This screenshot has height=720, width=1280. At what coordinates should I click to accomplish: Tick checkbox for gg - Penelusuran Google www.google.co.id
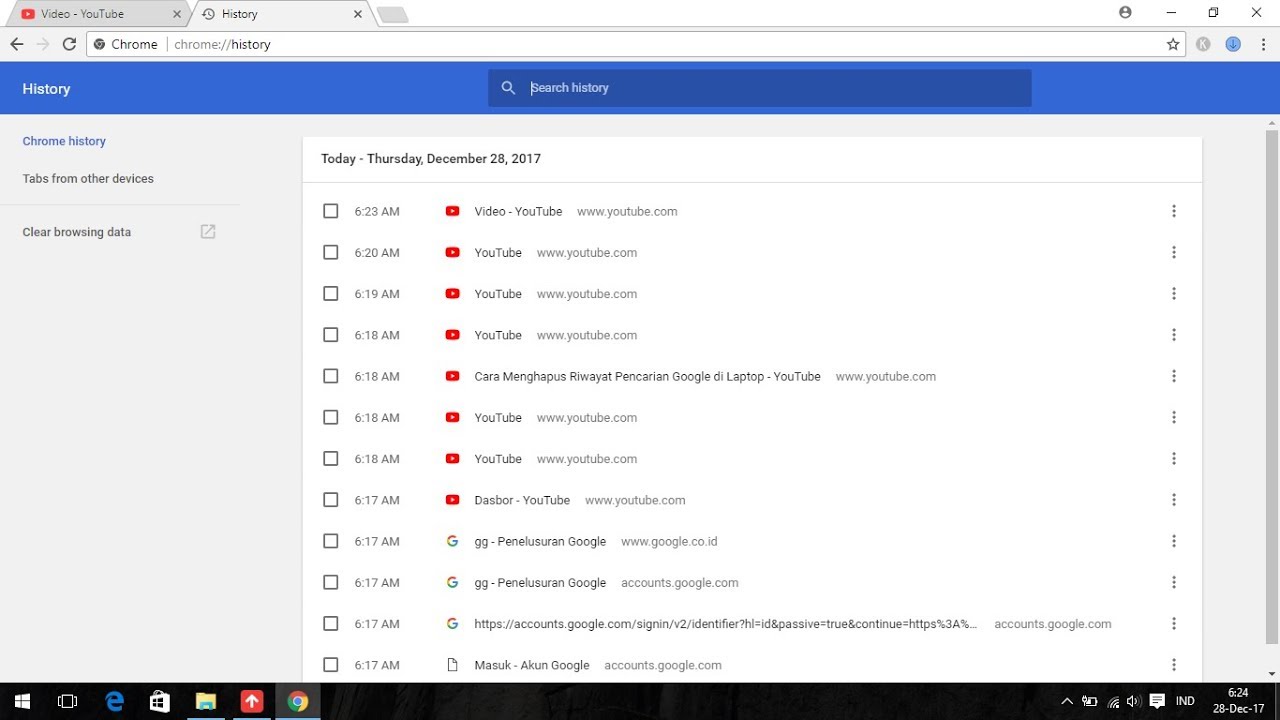pyautogui.click(x=331, y=541)
